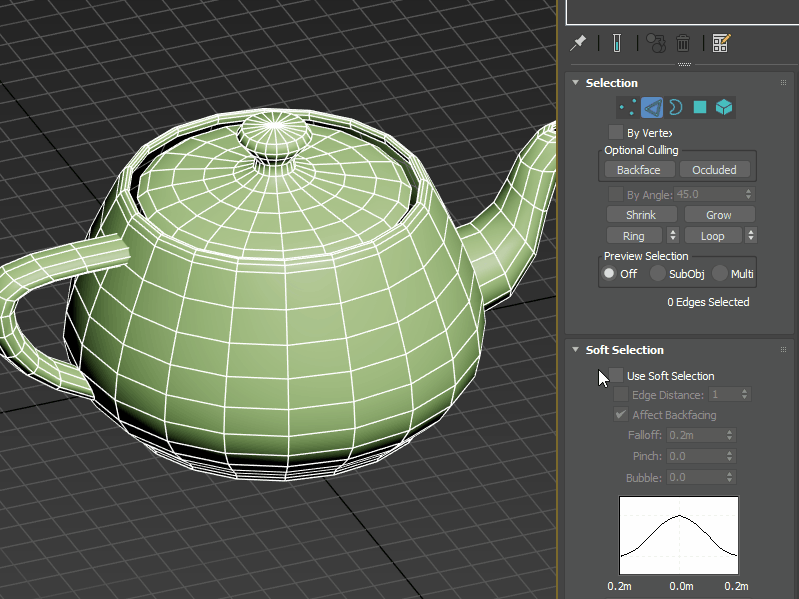The image size is (799, 599).
Task: Toggle Affect Backfacing checkbox
Action: pos(621,414)
